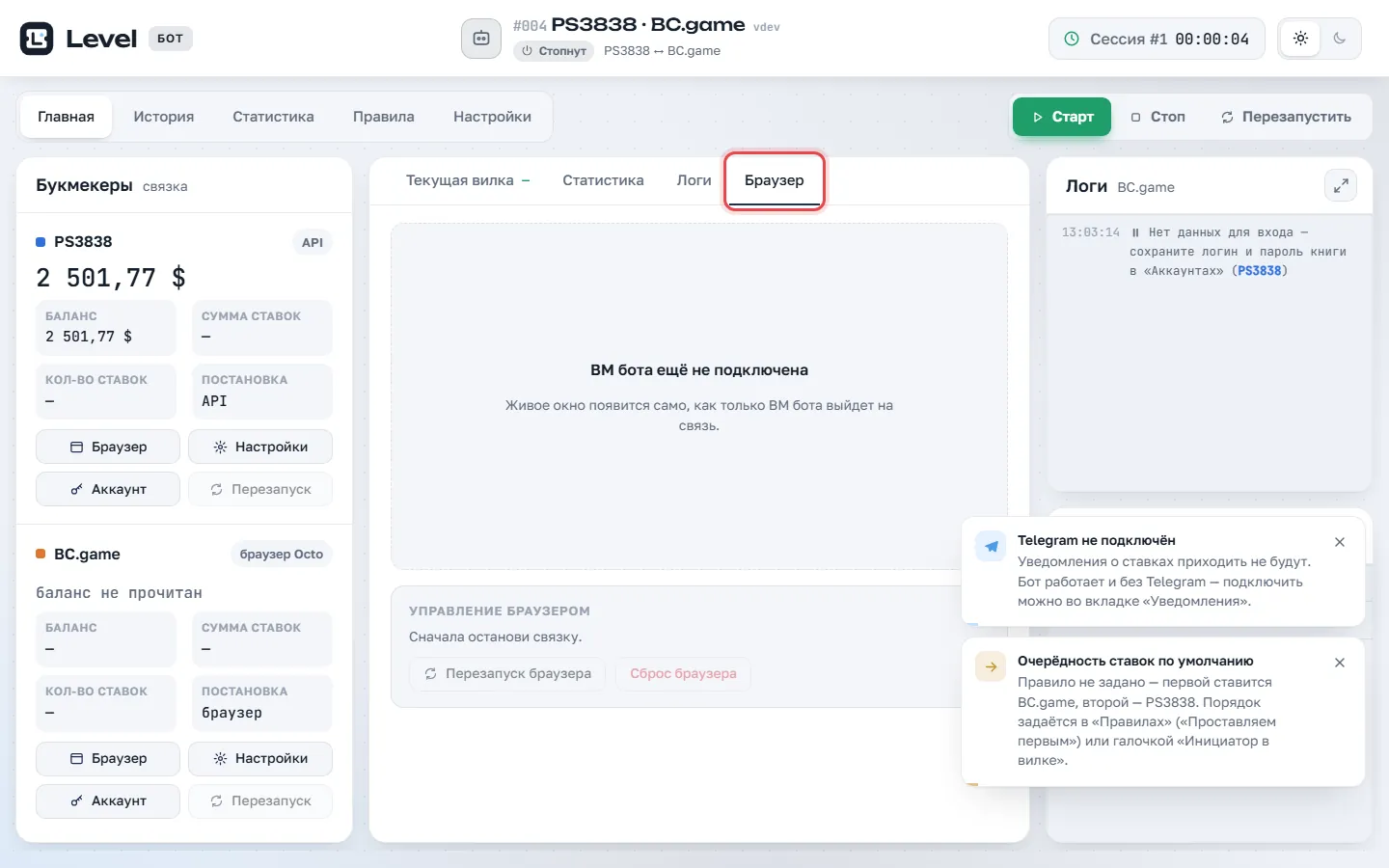Click the УПРАВЛЕНИЕ БРАУЗЕРОМ heading
This screenshot has height=868, width=1389.
point(500,611)
